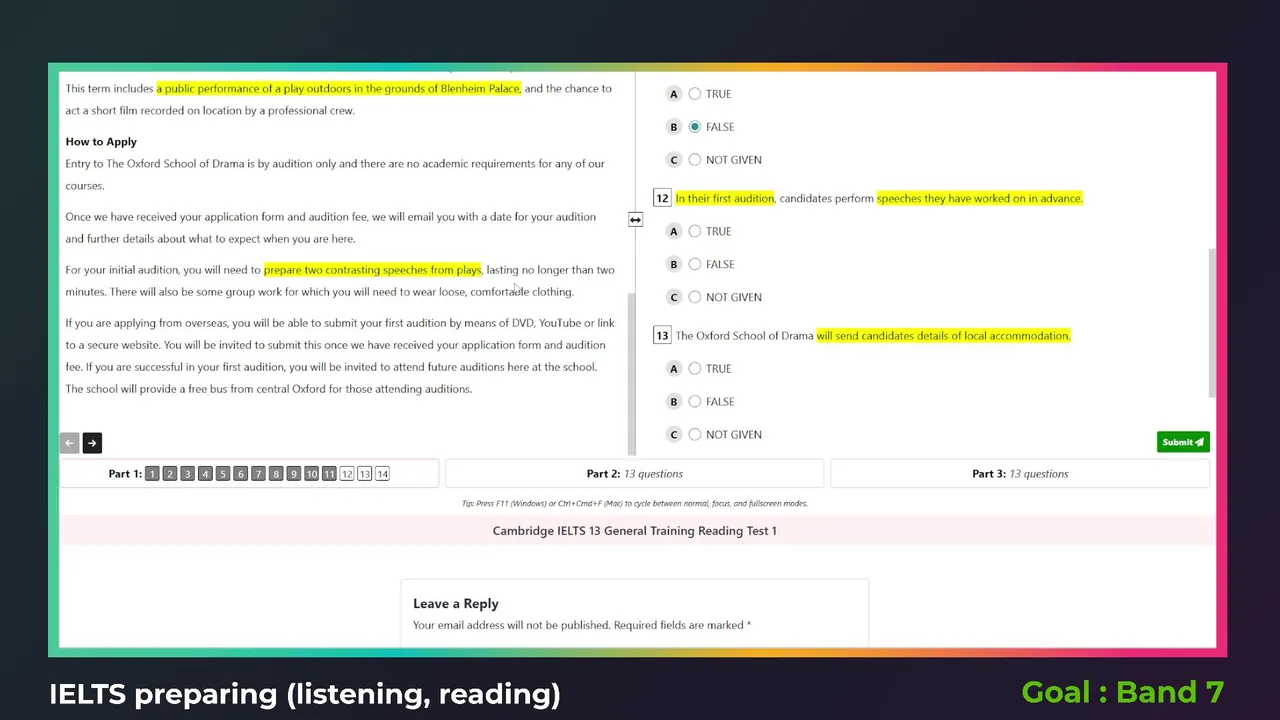The image size is (1280, 720).
Task: Click the question 12 number box
Action: (x=662, y=198)
